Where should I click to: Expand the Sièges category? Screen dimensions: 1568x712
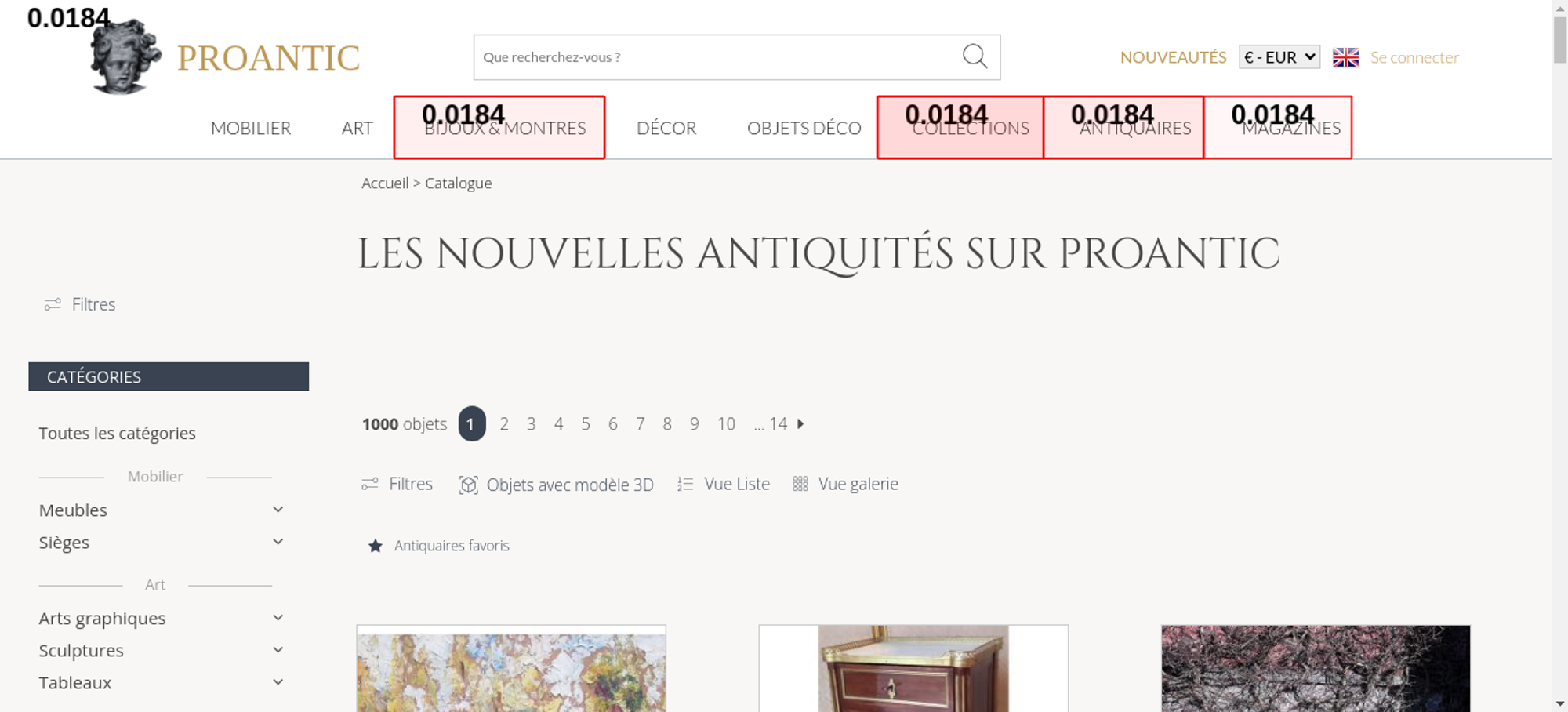[278, 542]
